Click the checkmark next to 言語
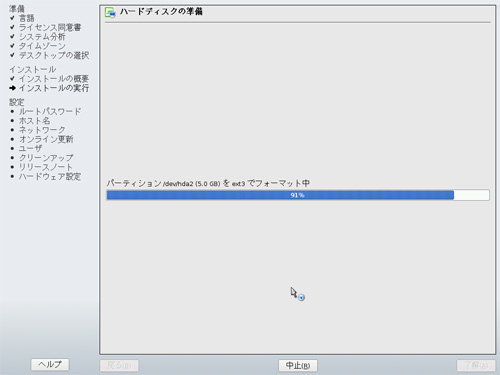The image size is (500, 375). coord(12,18)
